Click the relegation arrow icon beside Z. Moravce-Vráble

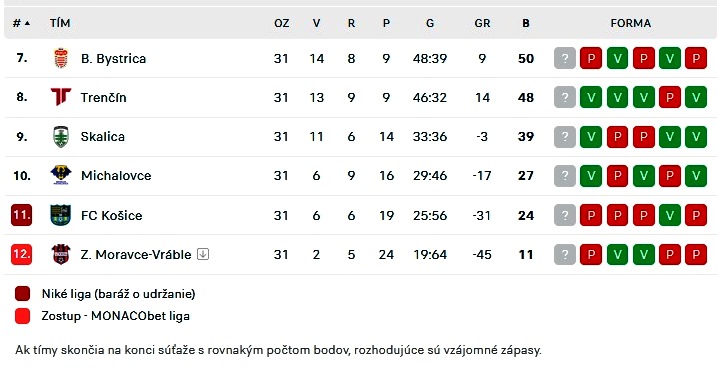(203, 254)
